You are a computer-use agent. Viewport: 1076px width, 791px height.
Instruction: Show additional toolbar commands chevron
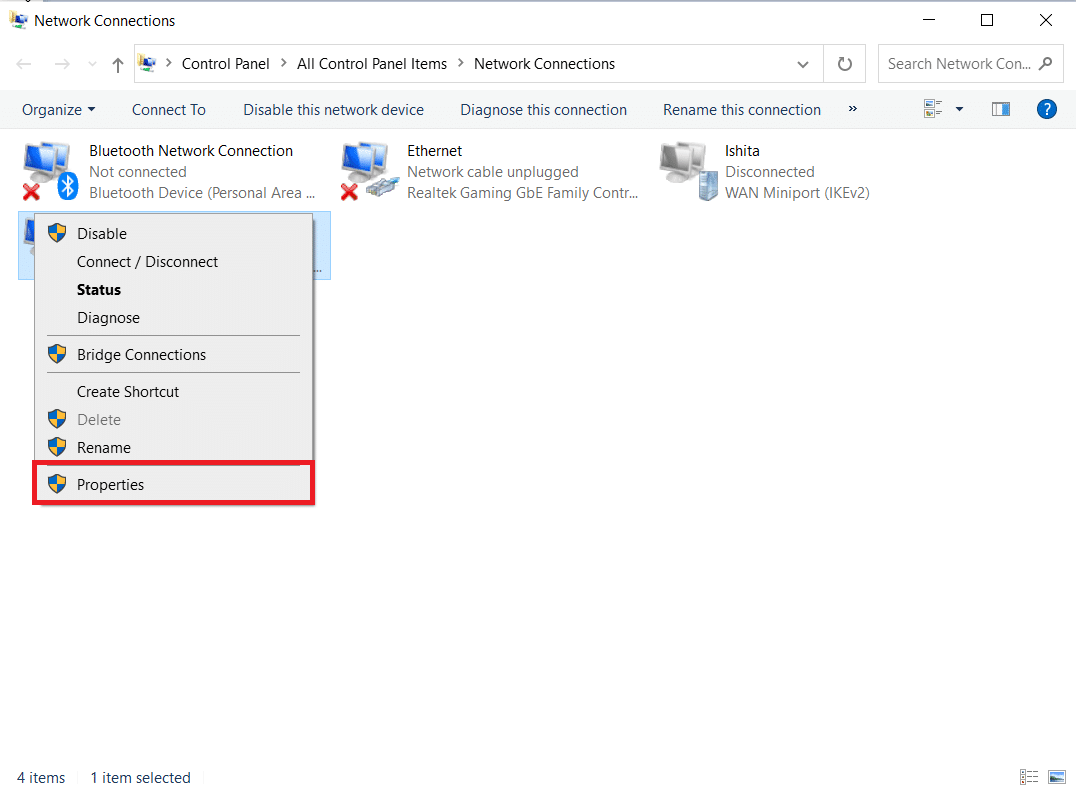(x=852, y=108)
